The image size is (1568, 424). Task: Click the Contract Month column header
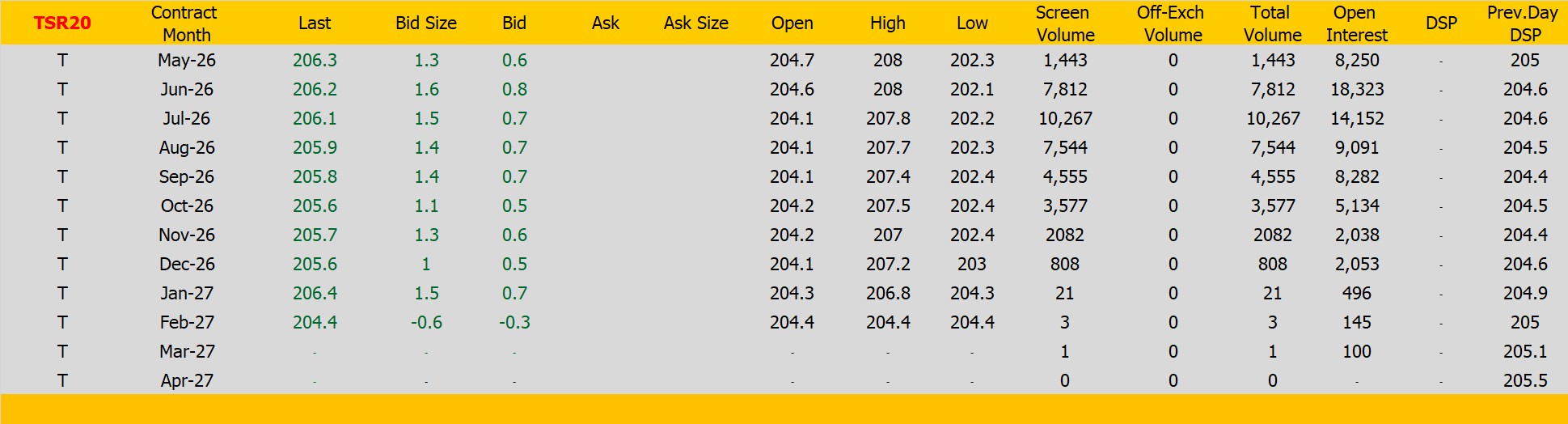point(185,23)
